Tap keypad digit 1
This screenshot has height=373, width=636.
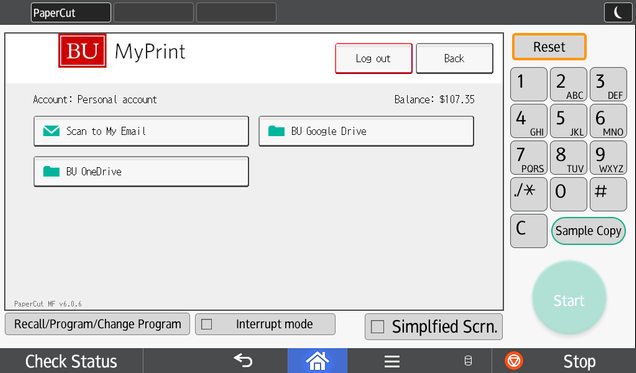529,84
